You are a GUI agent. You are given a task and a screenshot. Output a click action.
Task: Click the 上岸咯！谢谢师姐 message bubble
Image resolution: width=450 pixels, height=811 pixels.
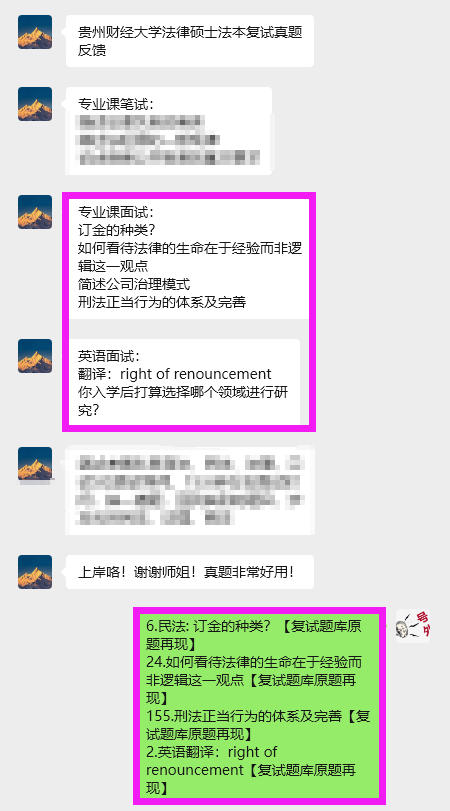click(190, 572)
